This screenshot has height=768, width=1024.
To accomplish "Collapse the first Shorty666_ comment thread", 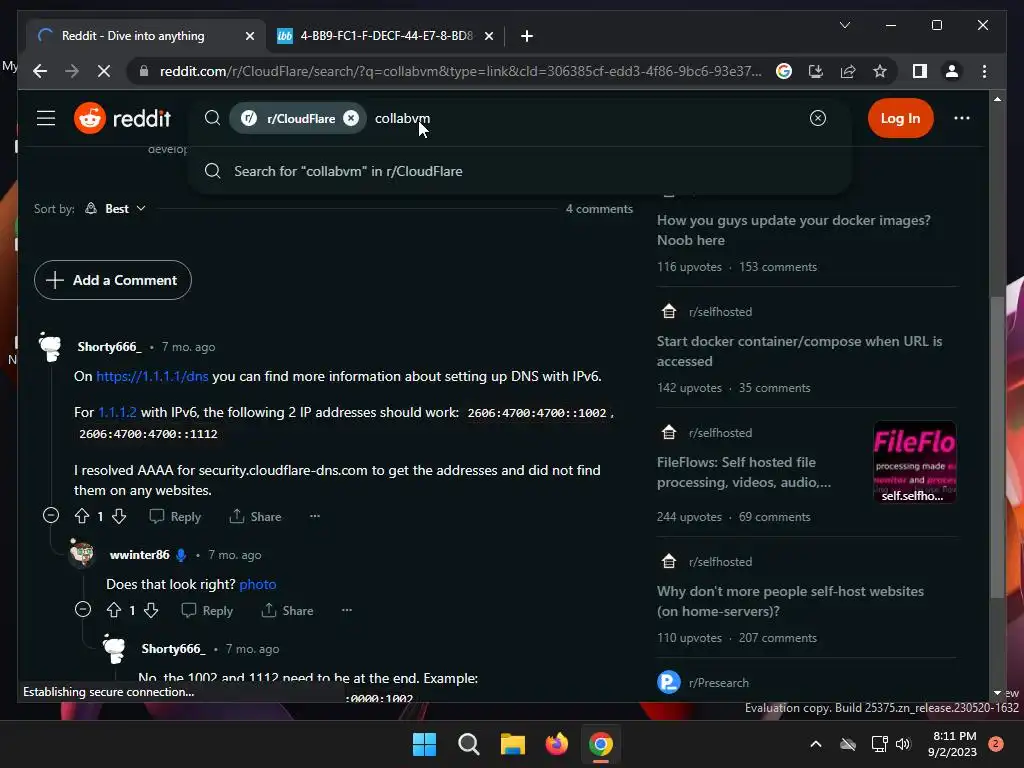I will (50, 516).
